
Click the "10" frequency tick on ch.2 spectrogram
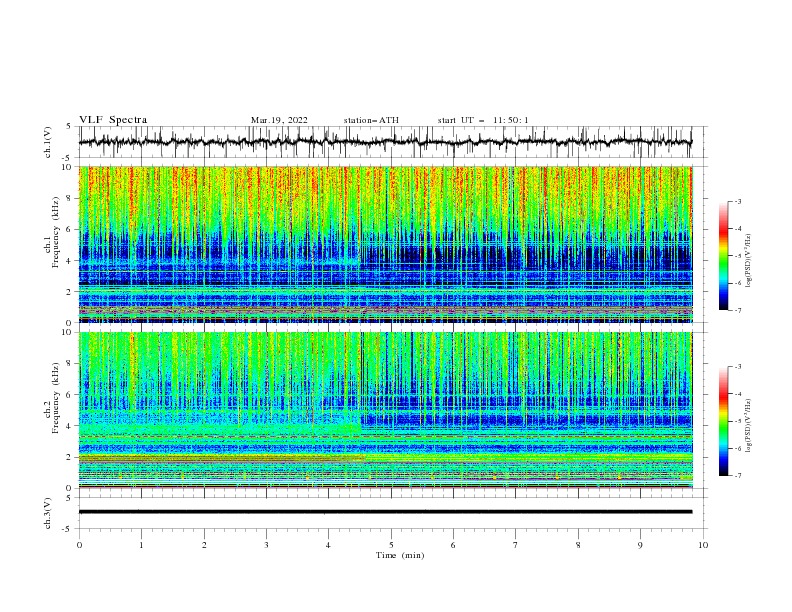pyautogui.click(x=68, y=332)
